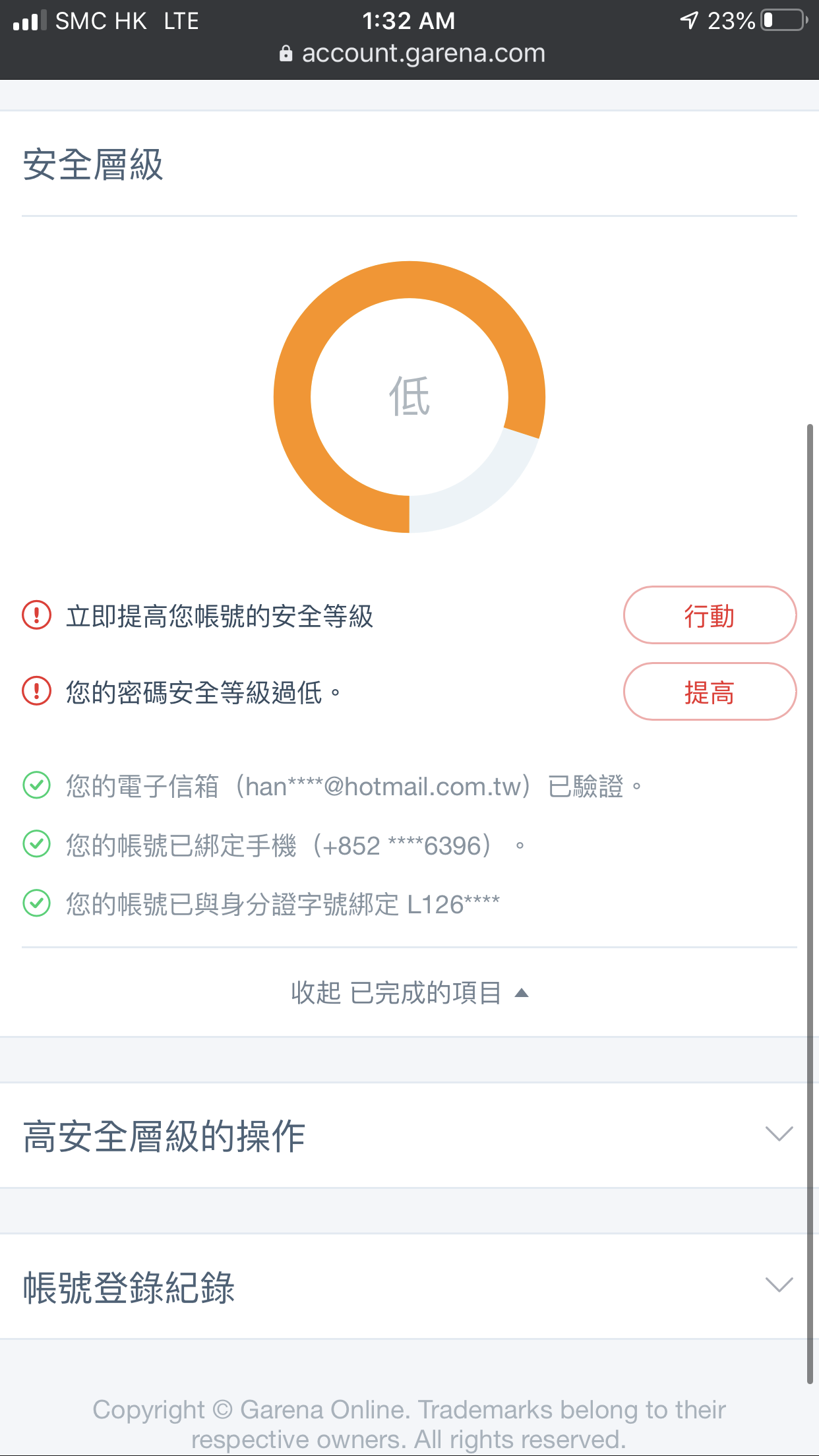Click the page scrollbar on right edge
The width and height of the screenshot is (819, 1456).
pyautogui.click(x=810, y=903)
